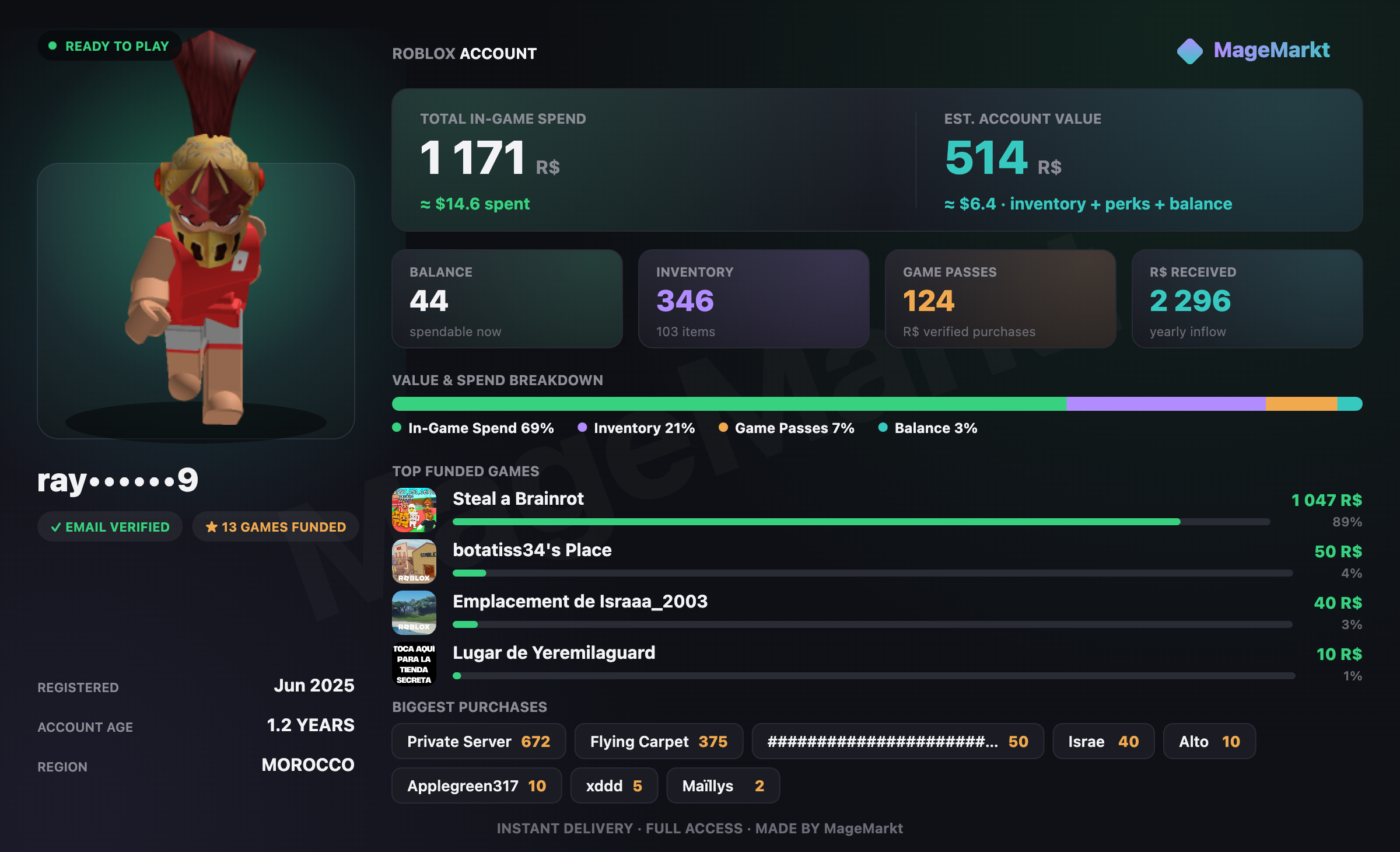Viewport: 1400px width, 852px height.
Task: Click the Inventory 21% legend entry
Action: coord(636,428)
